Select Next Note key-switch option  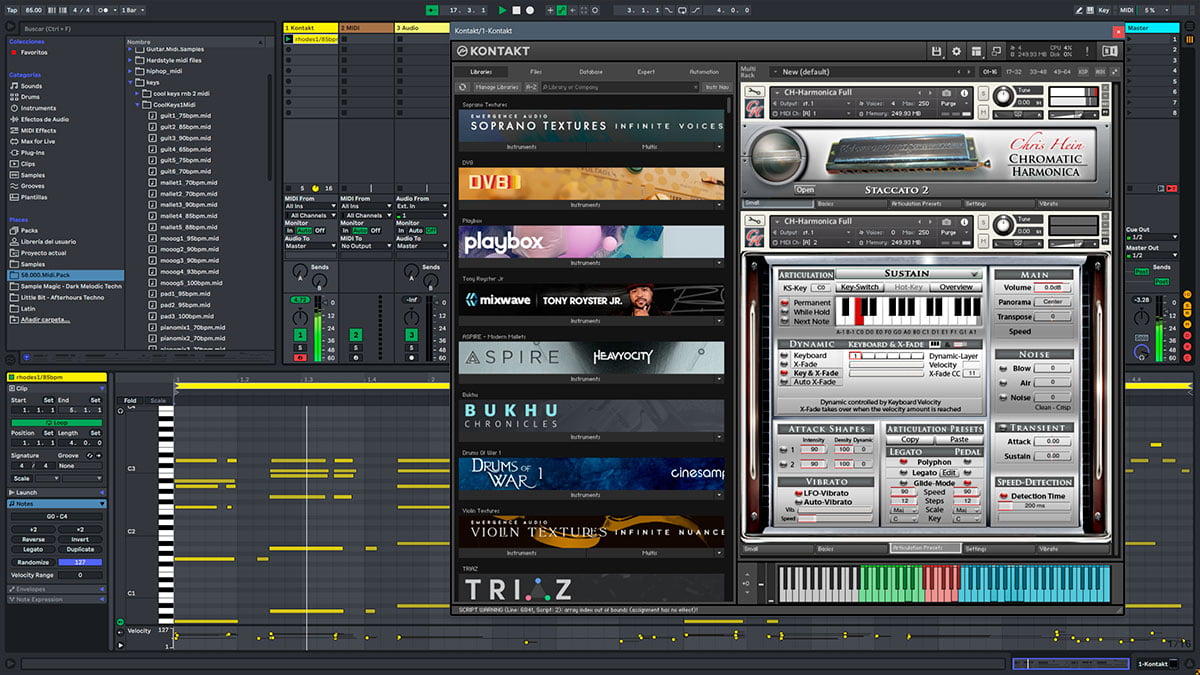coord(806,322)
